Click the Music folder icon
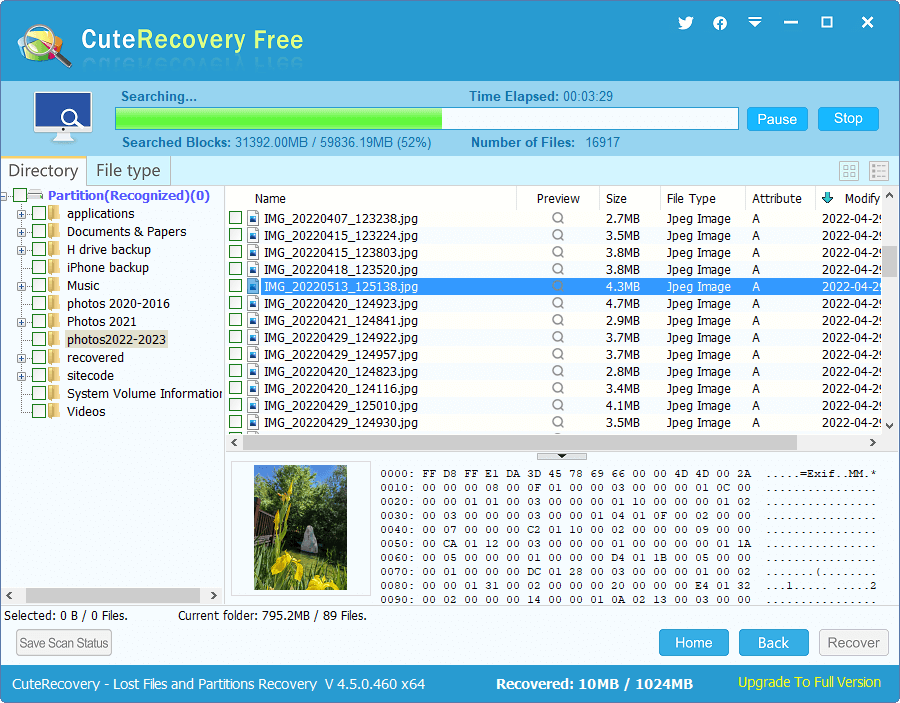900x703 pixels. [54, 285]
